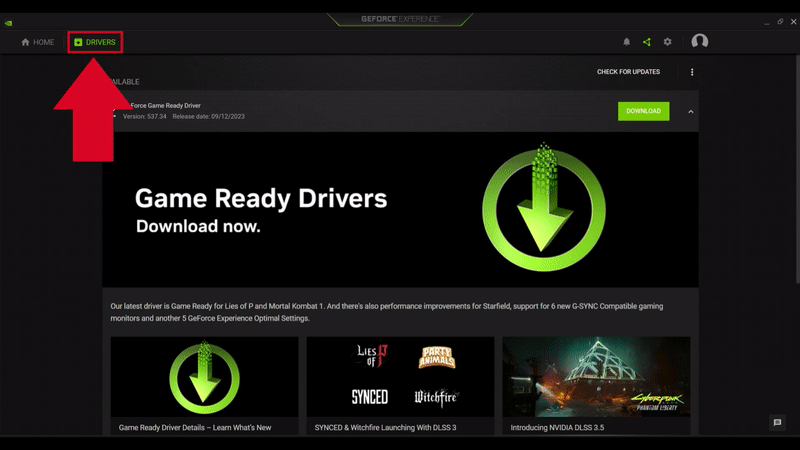Open the feedback chat icon
This screenshot has width=800, height=450.
[x=777, y=423]
